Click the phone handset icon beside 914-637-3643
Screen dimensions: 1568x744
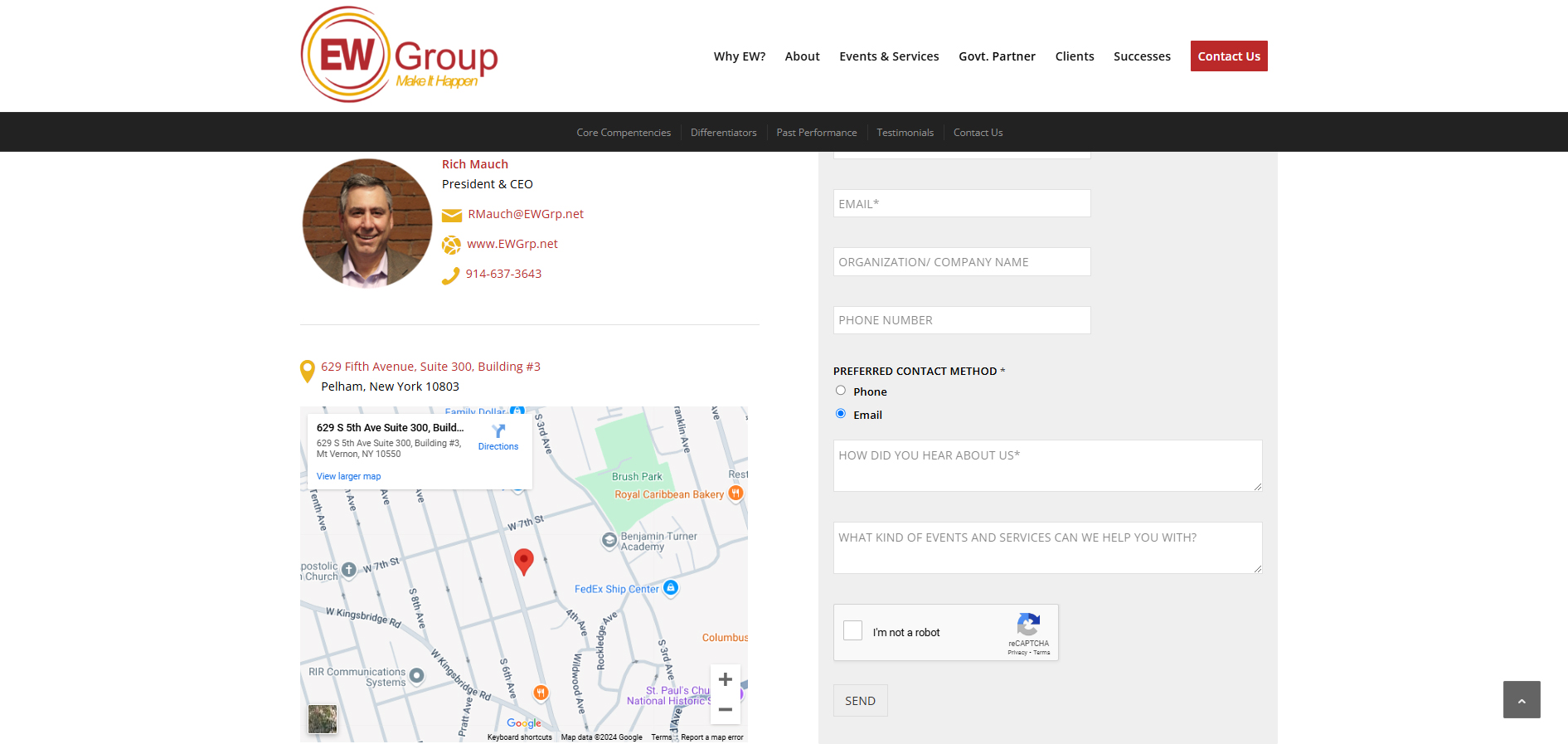click(450, 275)
